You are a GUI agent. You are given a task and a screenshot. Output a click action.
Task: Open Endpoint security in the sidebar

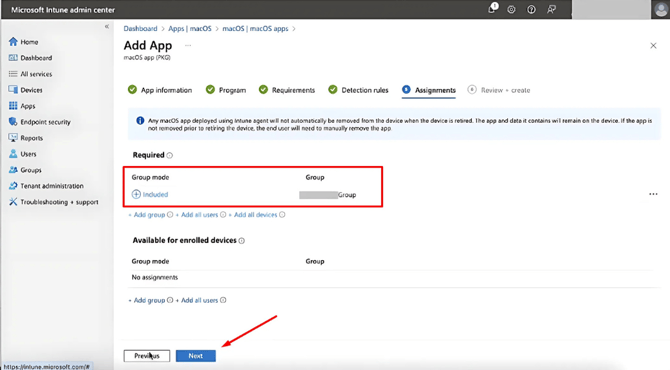click(45, 122)
